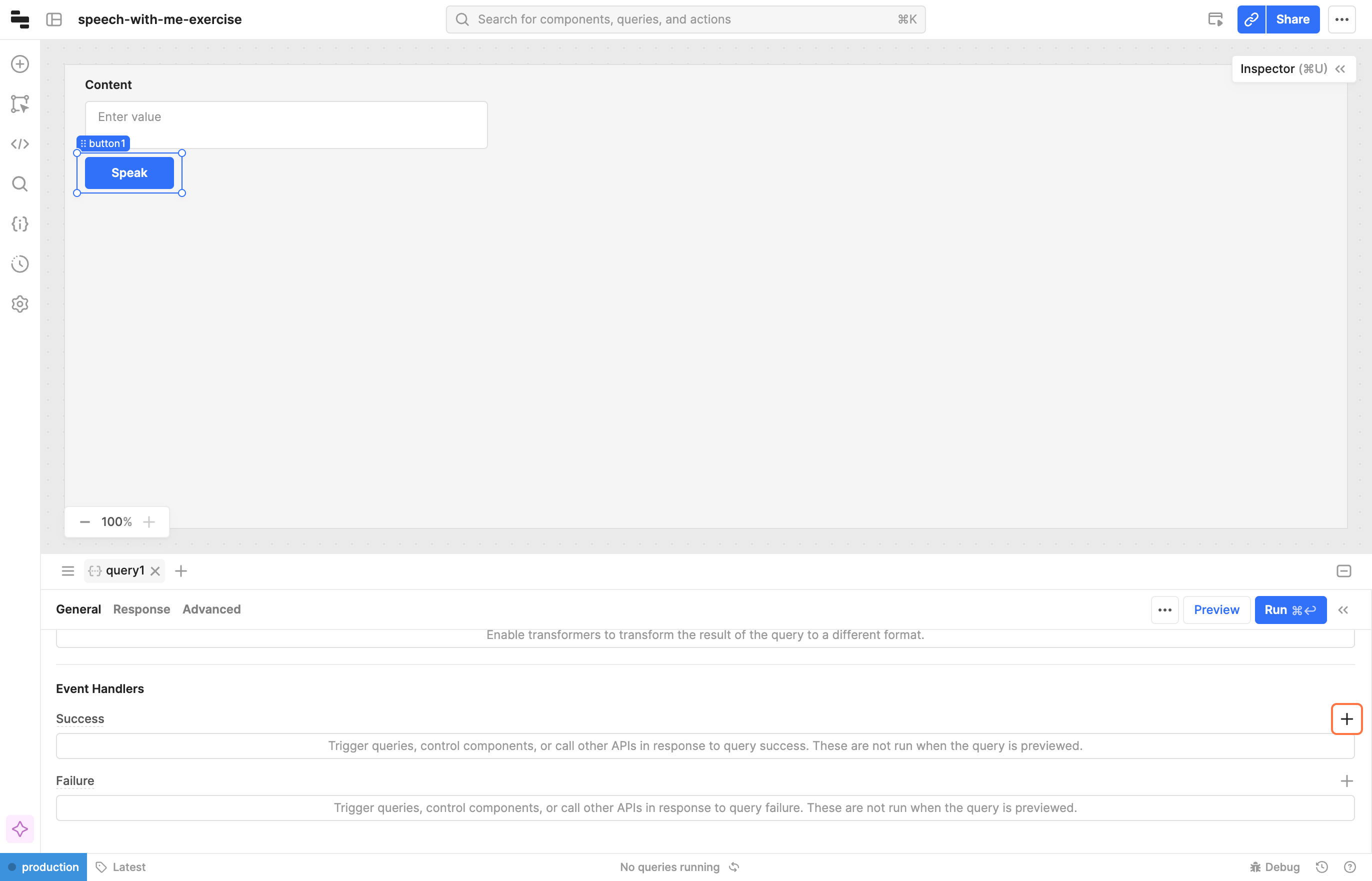Open the preview app icon in header
Viewport: 1372px width, 881px height.
tap(1215, 19)
